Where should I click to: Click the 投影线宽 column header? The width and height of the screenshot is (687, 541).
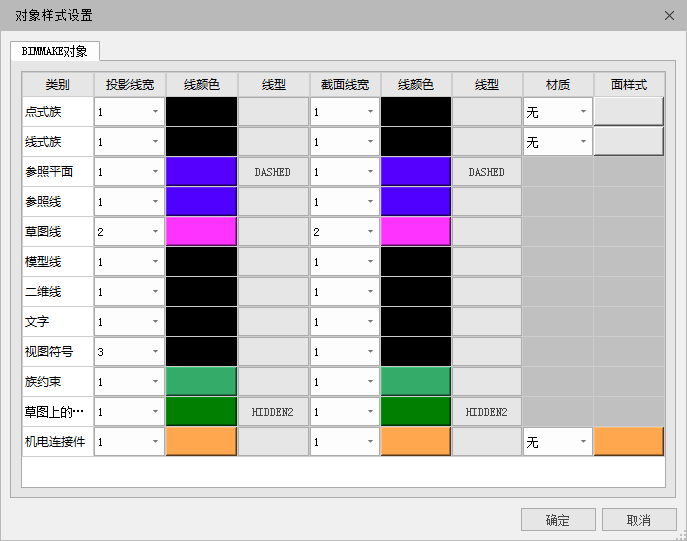point(130,85)
